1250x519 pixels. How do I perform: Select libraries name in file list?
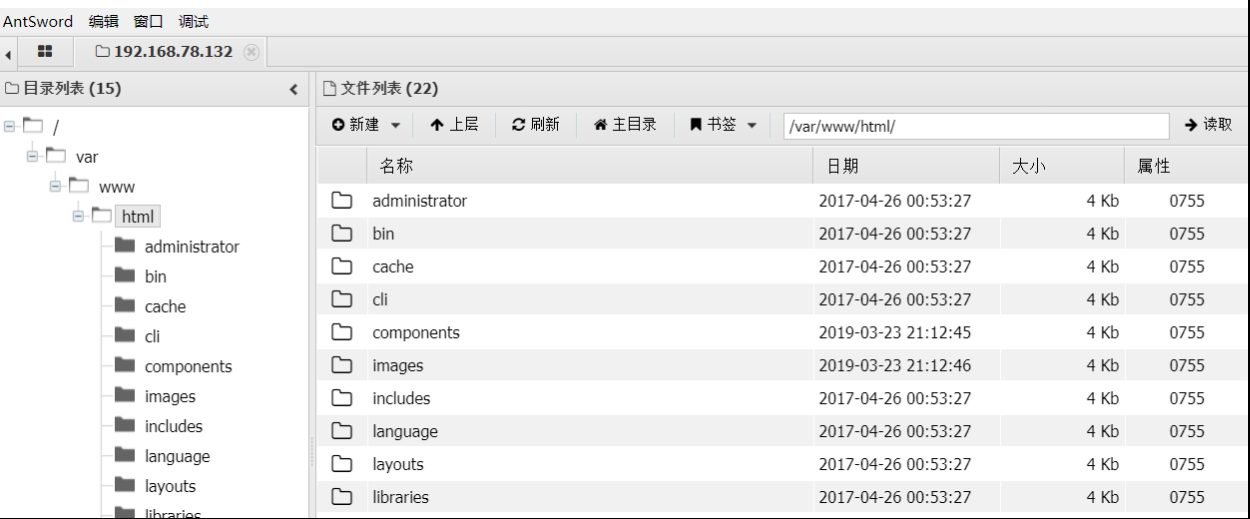coord(401,497)
